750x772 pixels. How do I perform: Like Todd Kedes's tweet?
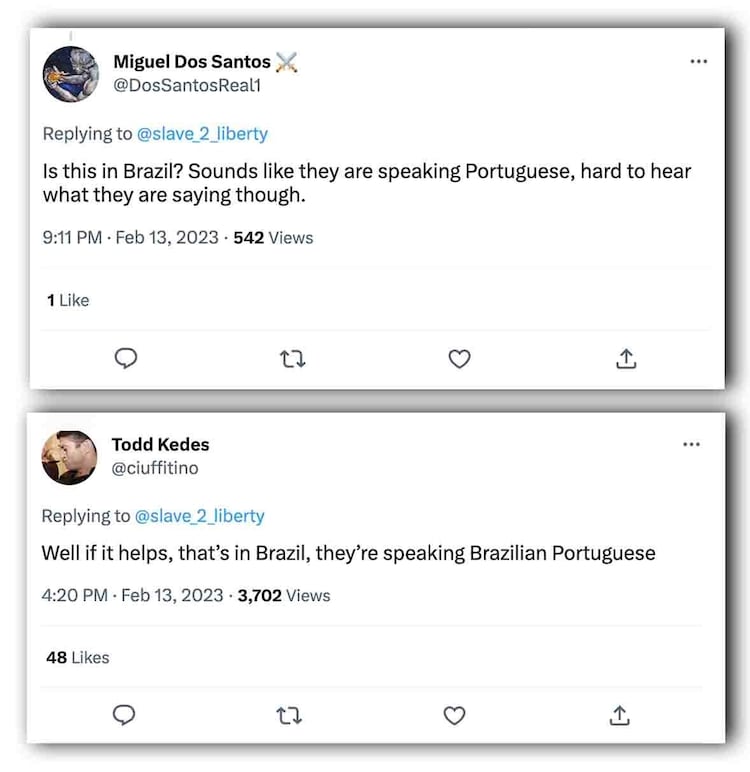tap(454, 715)
